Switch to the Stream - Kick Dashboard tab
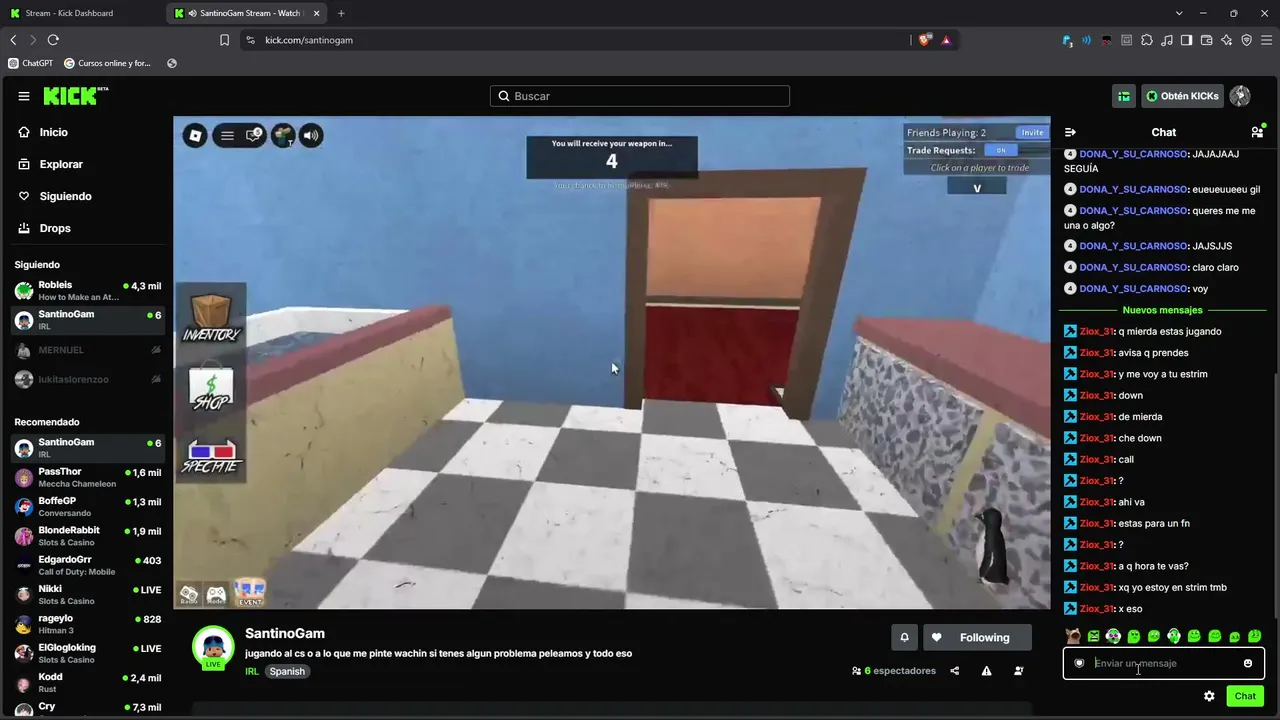 pos(82,13)
